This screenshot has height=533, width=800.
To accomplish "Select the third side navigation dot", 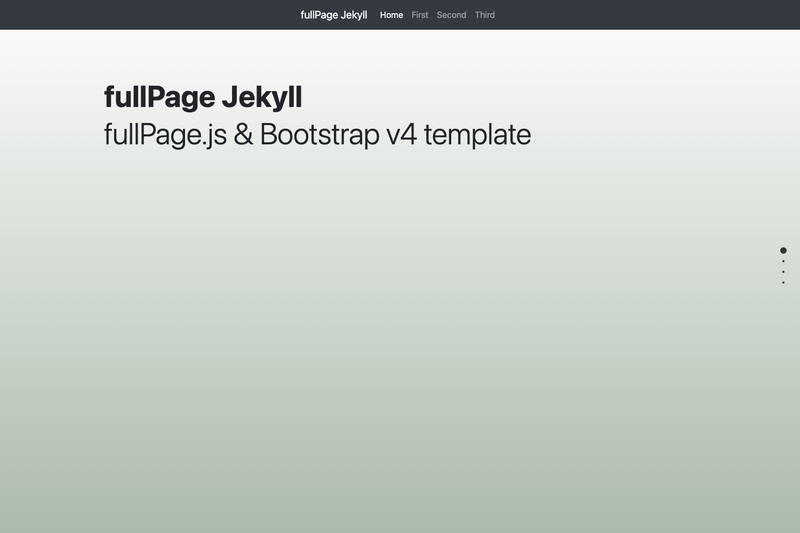I will coord(783,272).
